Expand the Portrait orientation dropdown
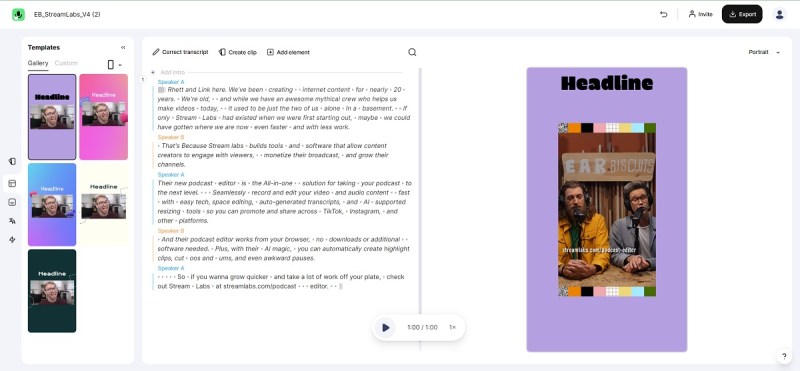This screenshot has height=371, width=800. click(764, 52)
